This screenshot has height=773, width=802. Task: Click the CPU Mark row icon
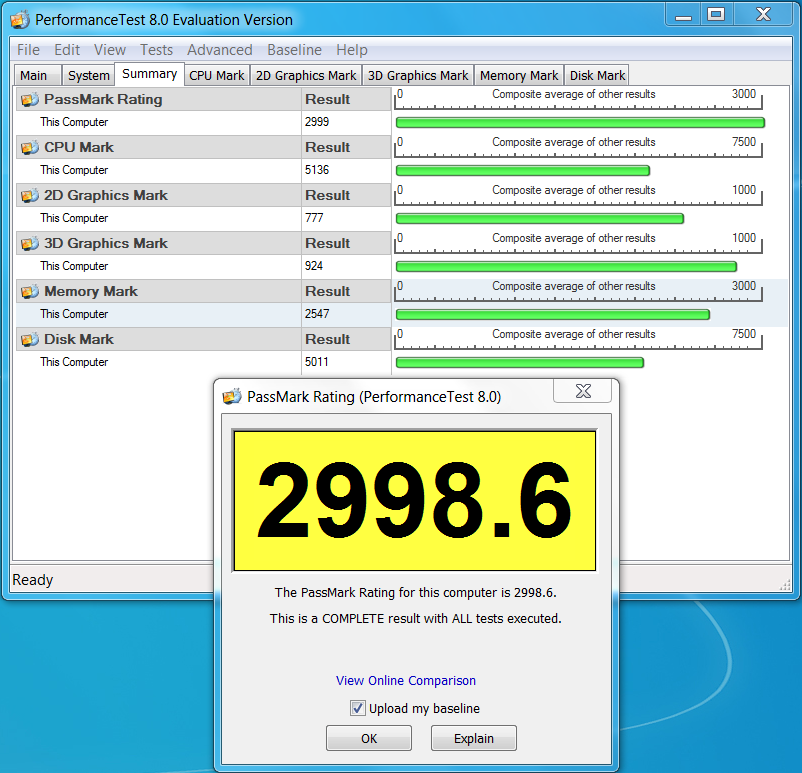pos(30,147)
